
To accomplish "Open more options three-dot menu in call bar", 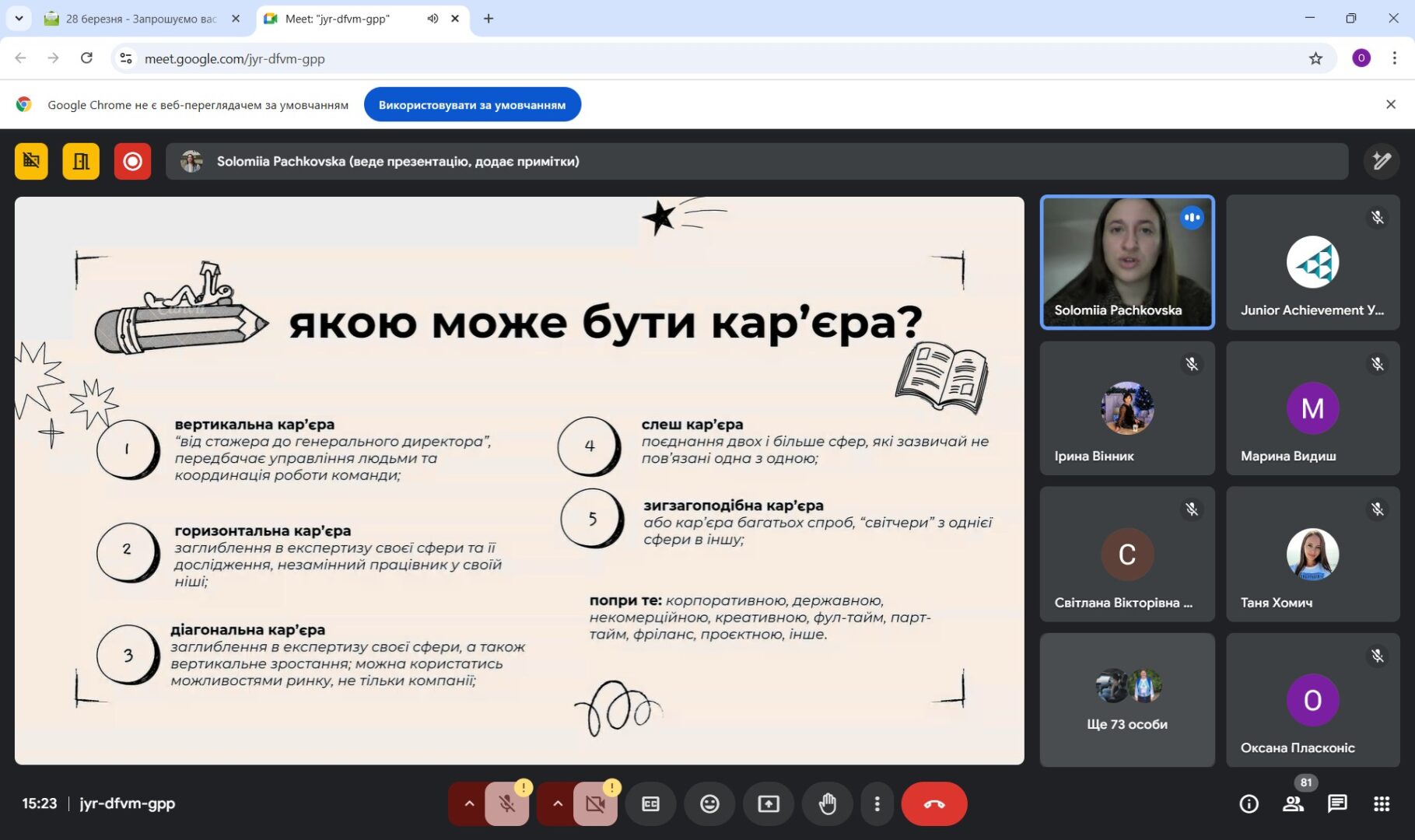I will 877,803.
